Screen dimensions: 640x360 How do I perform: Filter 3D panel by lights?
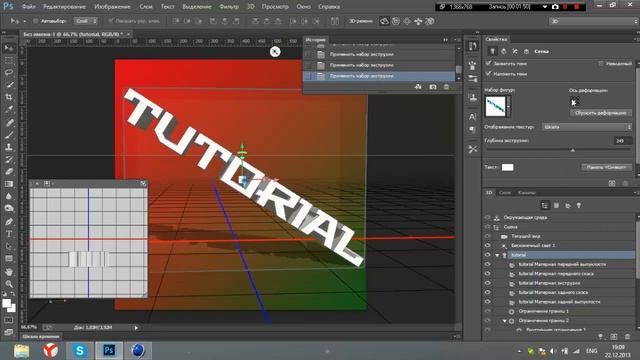click(x=579, y=205)
